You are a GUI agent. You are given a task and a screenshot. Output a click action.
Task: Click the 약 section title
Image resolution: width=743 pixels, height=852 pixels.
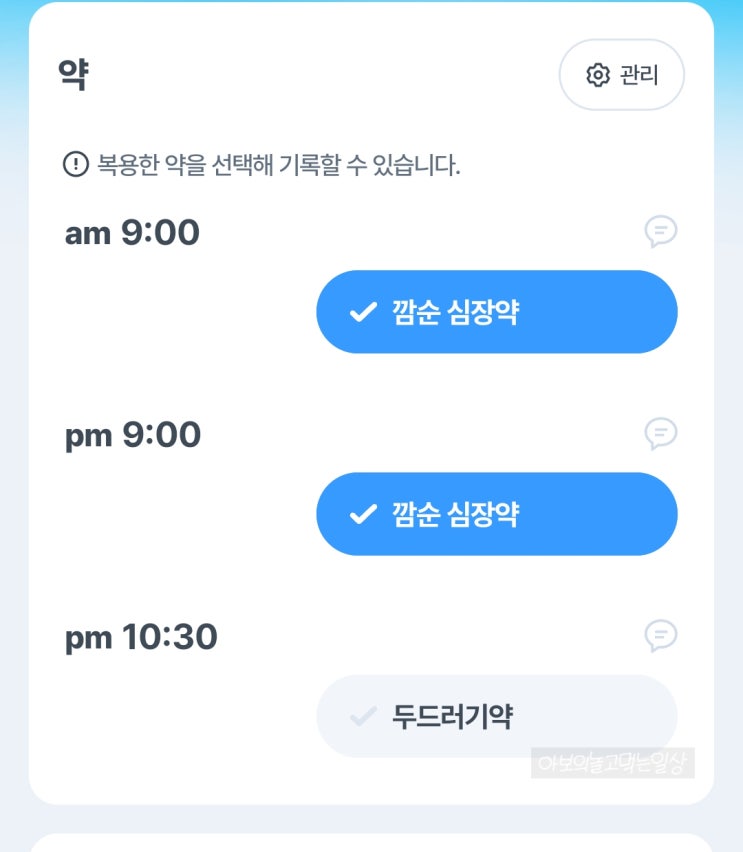73,75
